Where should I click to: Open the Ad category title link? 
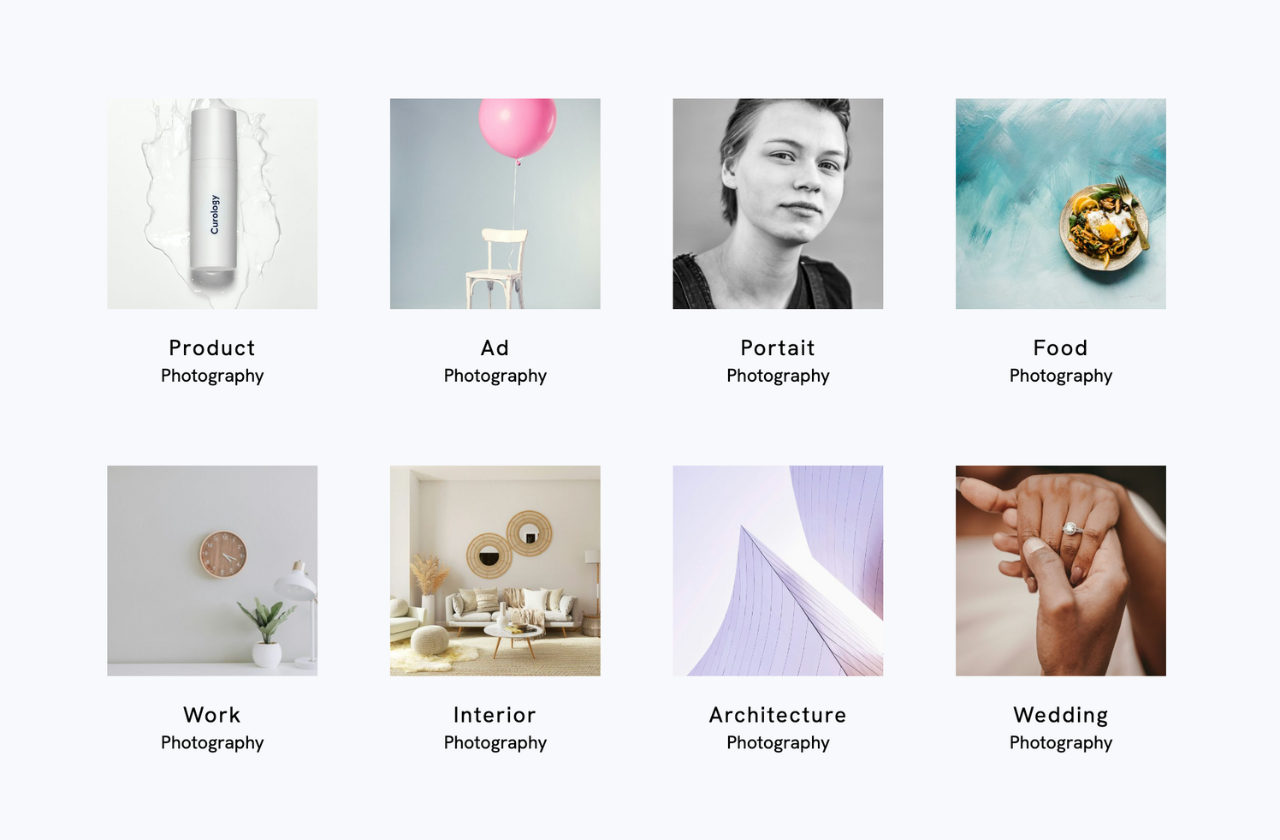(x=495, y=348)
